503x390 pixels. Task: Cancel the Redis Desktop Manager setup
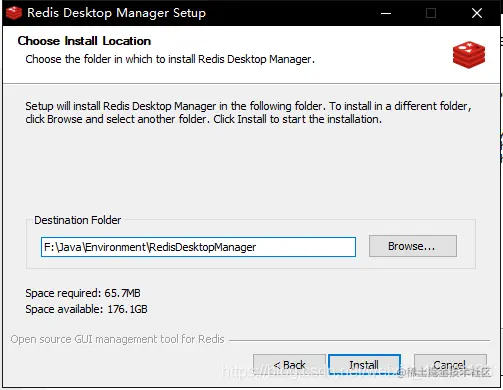click(x=450, y=365)
